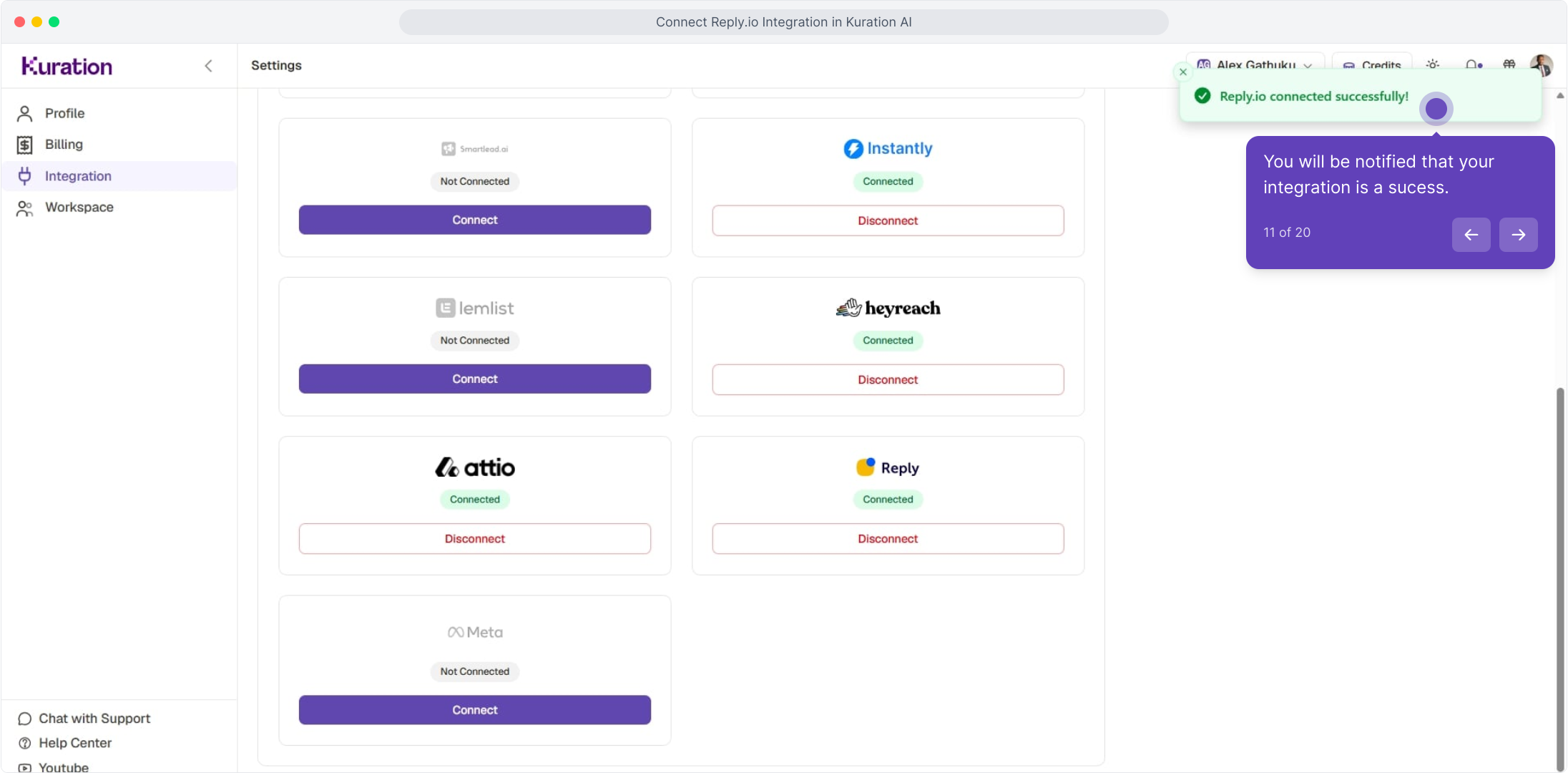Click the Billing dollar icon

coord(25,145)
